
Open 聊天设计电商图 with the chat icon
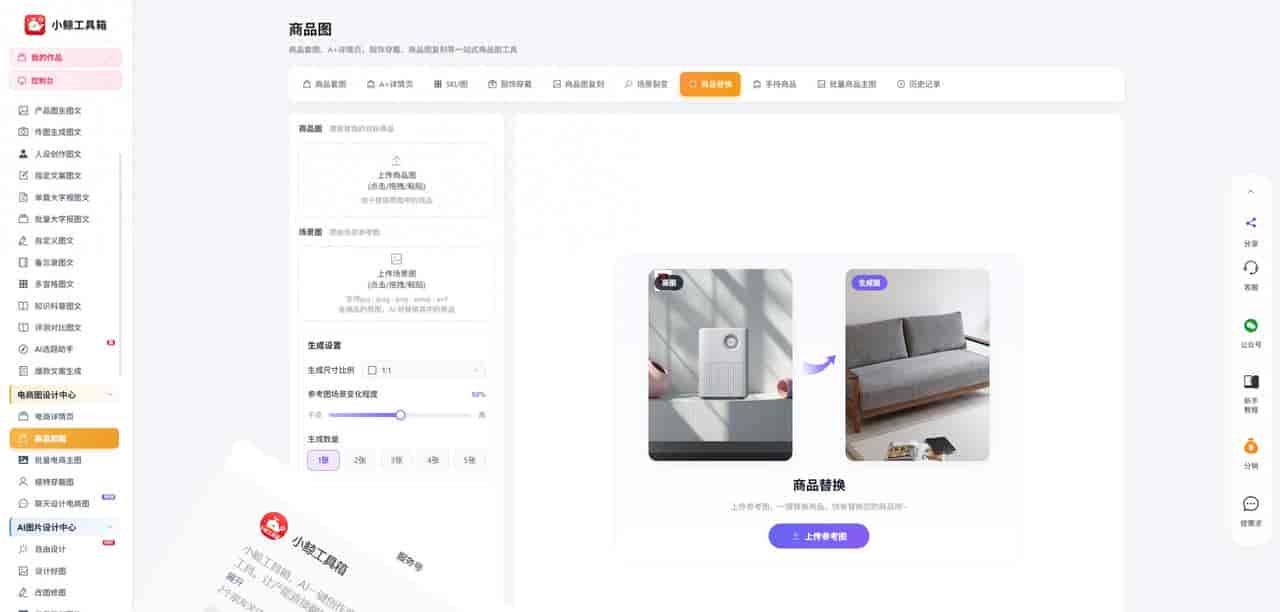pyautogui.click(x=64, y=503)
